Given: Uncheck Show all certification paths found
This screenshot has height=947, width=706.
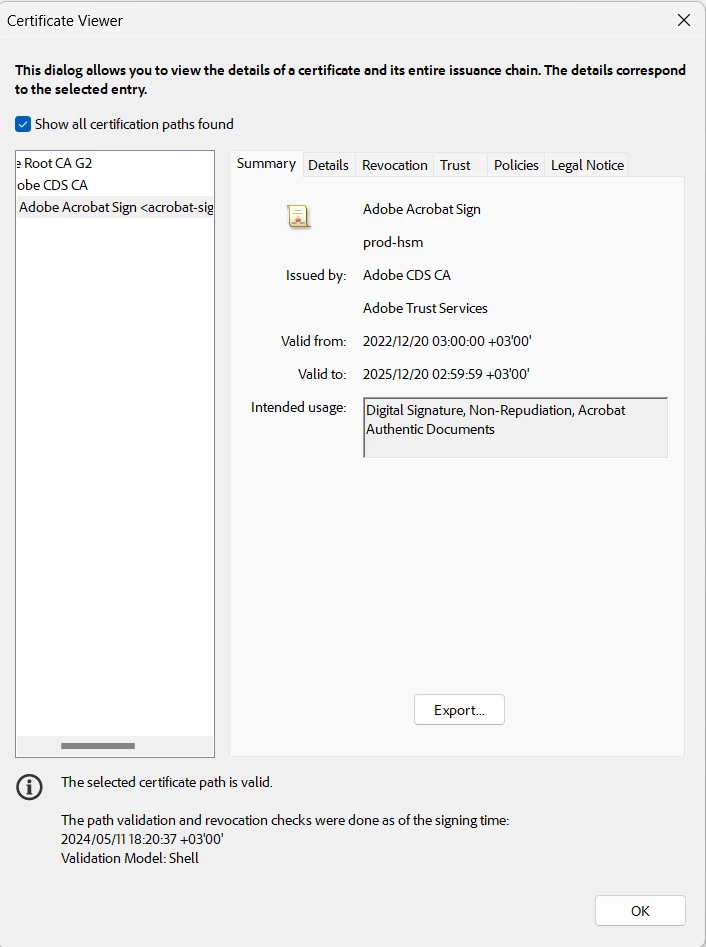Looking at the screenshot, I should pos(23,124).
